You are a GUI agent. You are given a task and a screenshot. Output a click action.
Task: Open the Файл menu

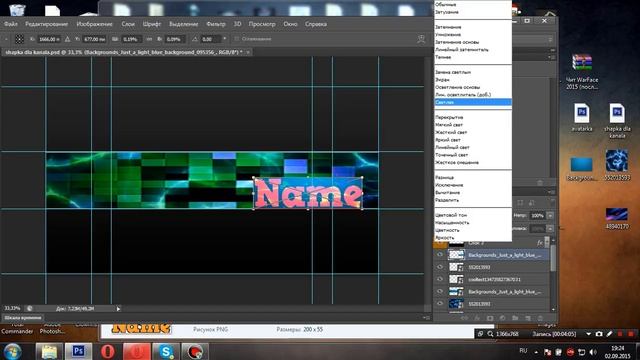[11, 24]
